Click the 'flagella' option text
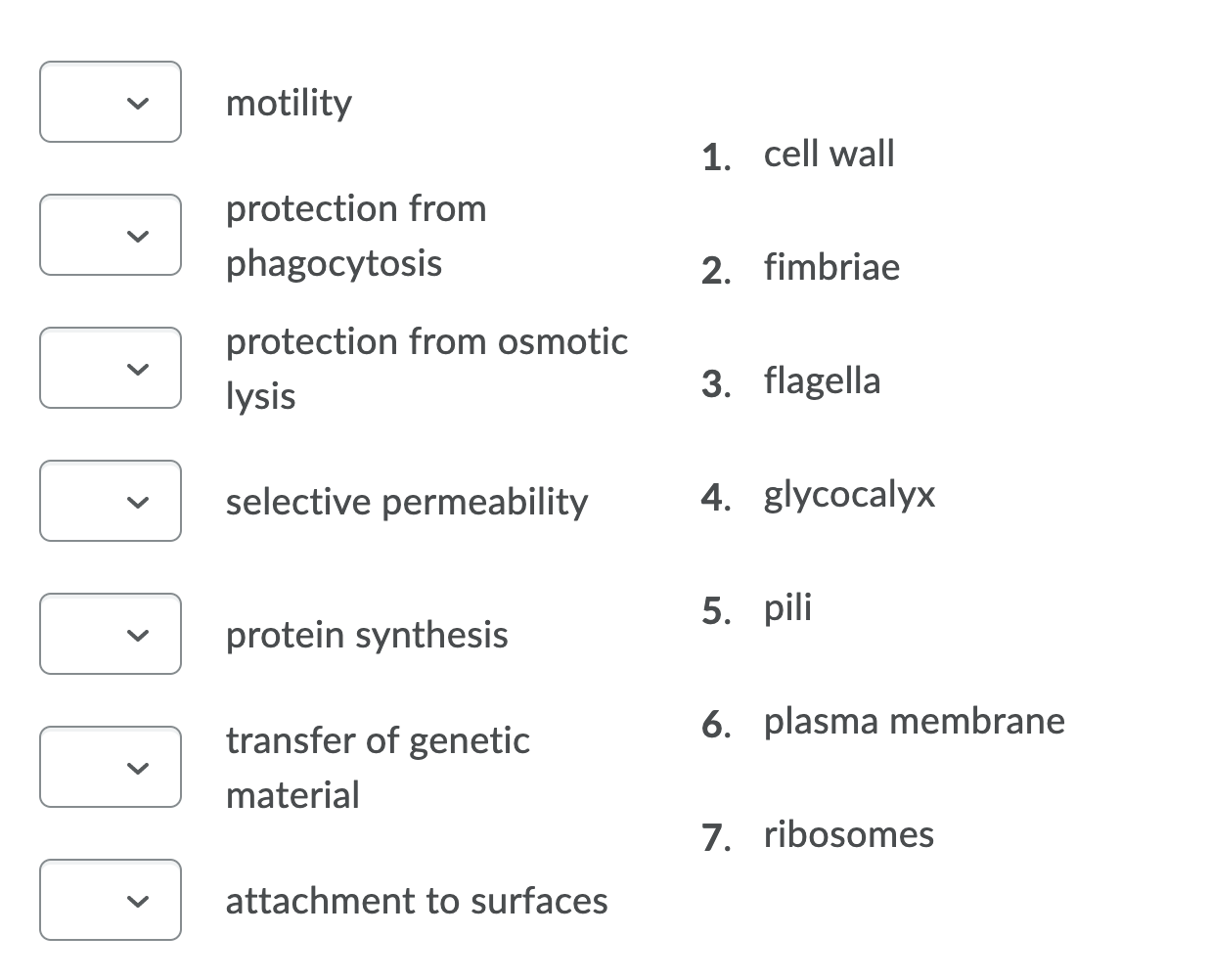This screenshot has height=980, width=1211. click(822, 380)
